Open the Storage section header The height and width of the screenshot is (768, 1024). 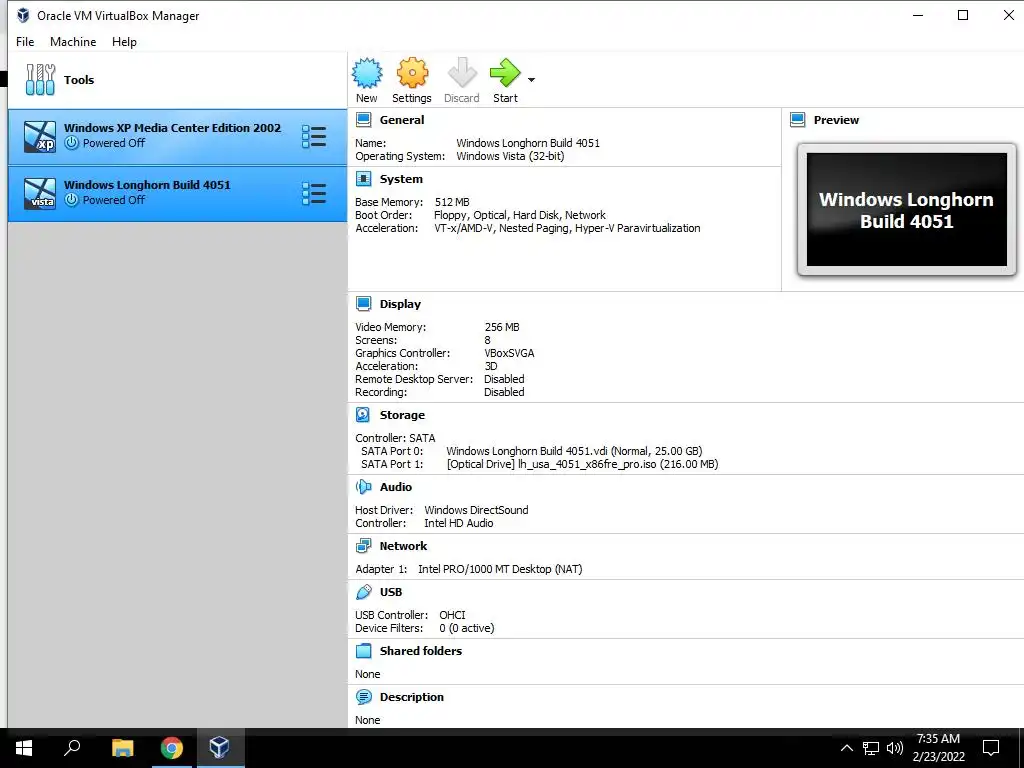(x=402, y=415)
